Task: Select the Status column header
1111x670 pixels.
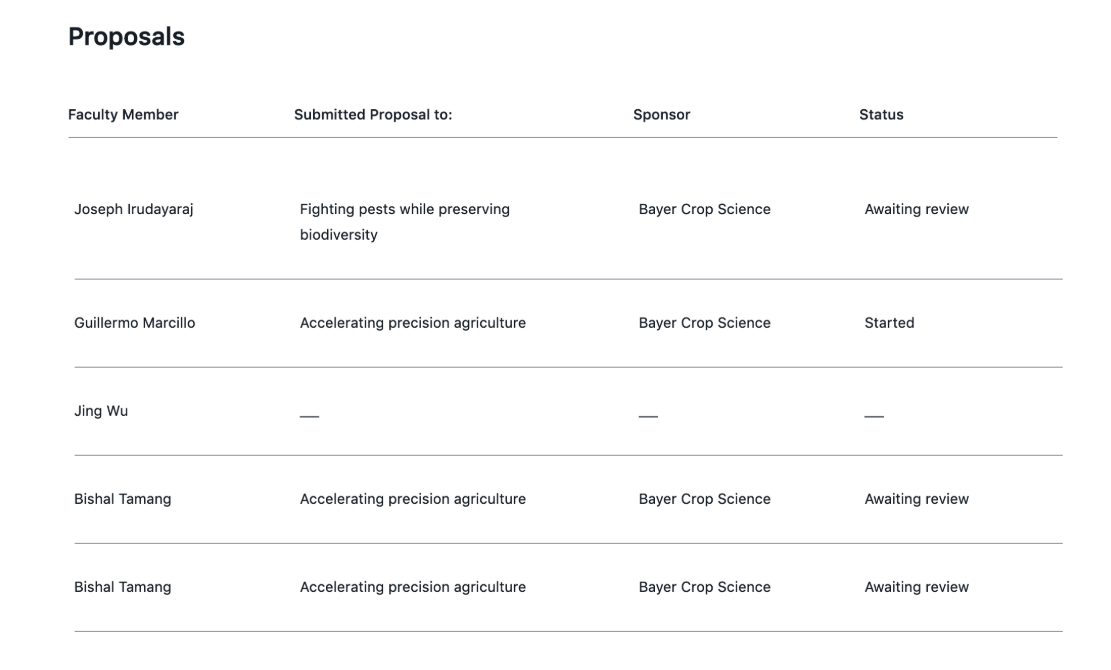Action: (x=881, y=115)
